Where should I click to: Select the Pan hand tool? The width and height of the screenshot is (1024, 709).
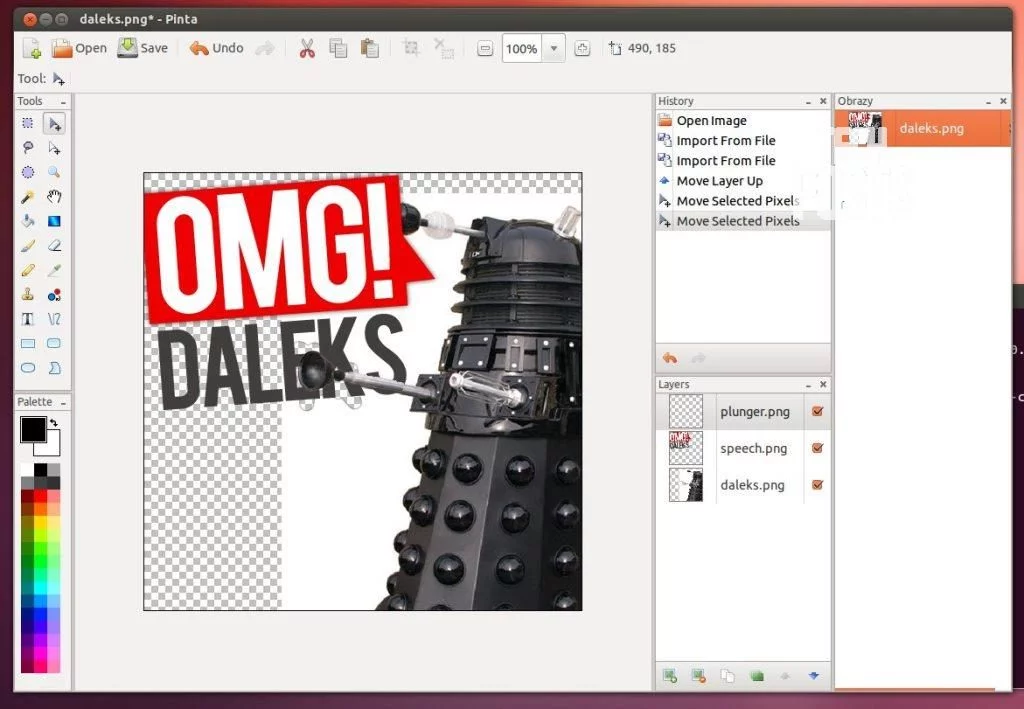54,197
